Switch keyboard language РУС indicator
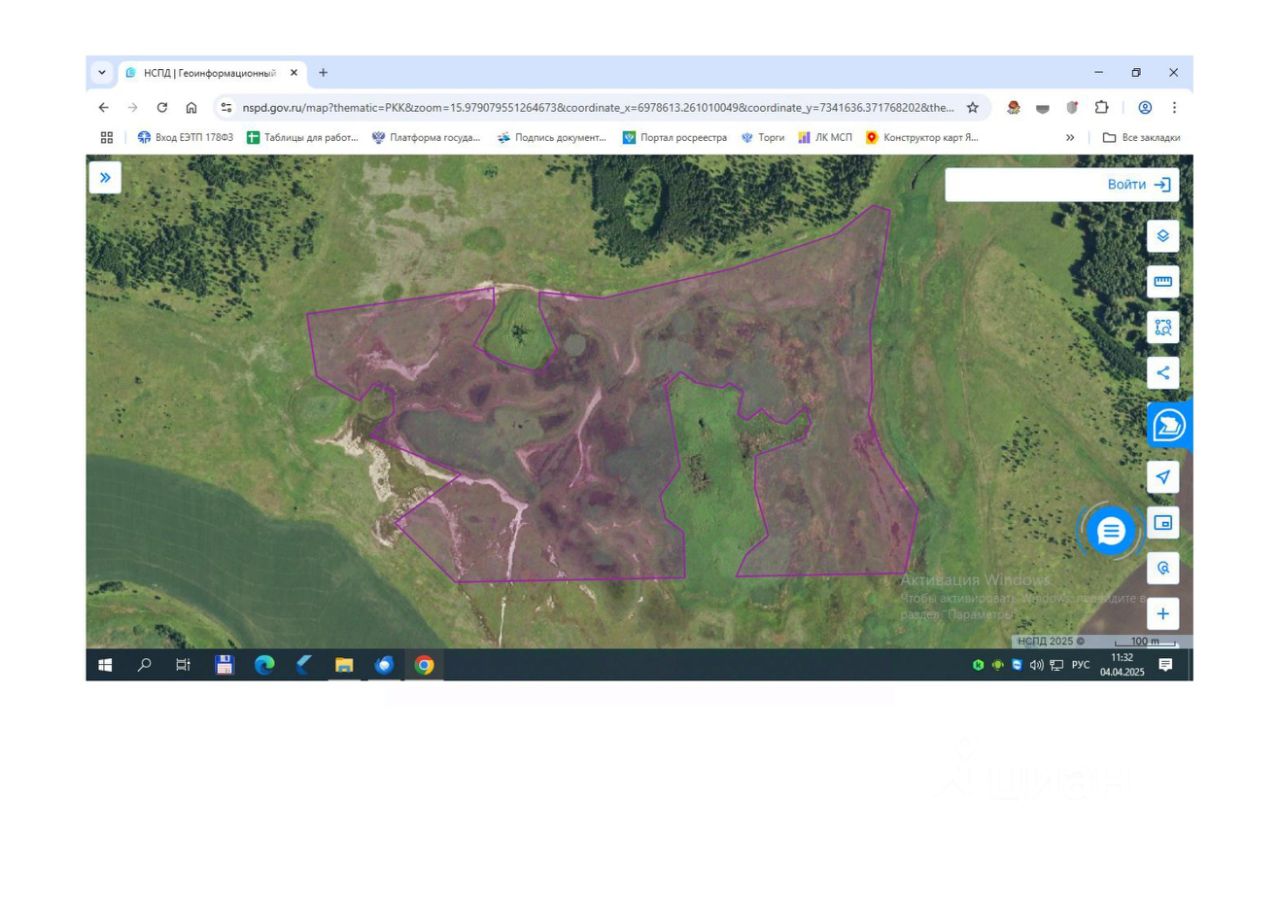This screenshot has height=904, width=1280. (1081, 665)
